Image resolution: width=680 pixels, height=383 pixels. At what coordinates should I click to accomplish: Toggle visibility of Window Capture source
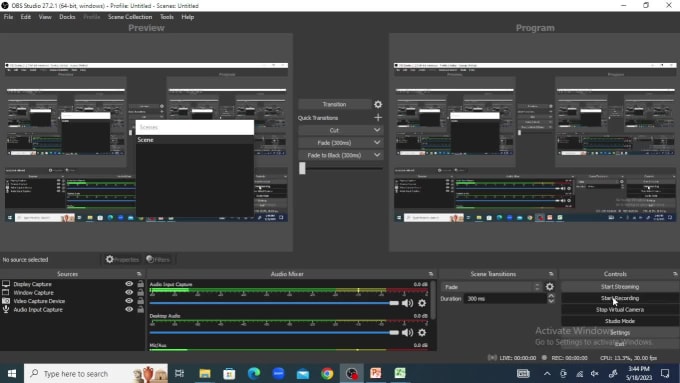coord(129,292)
